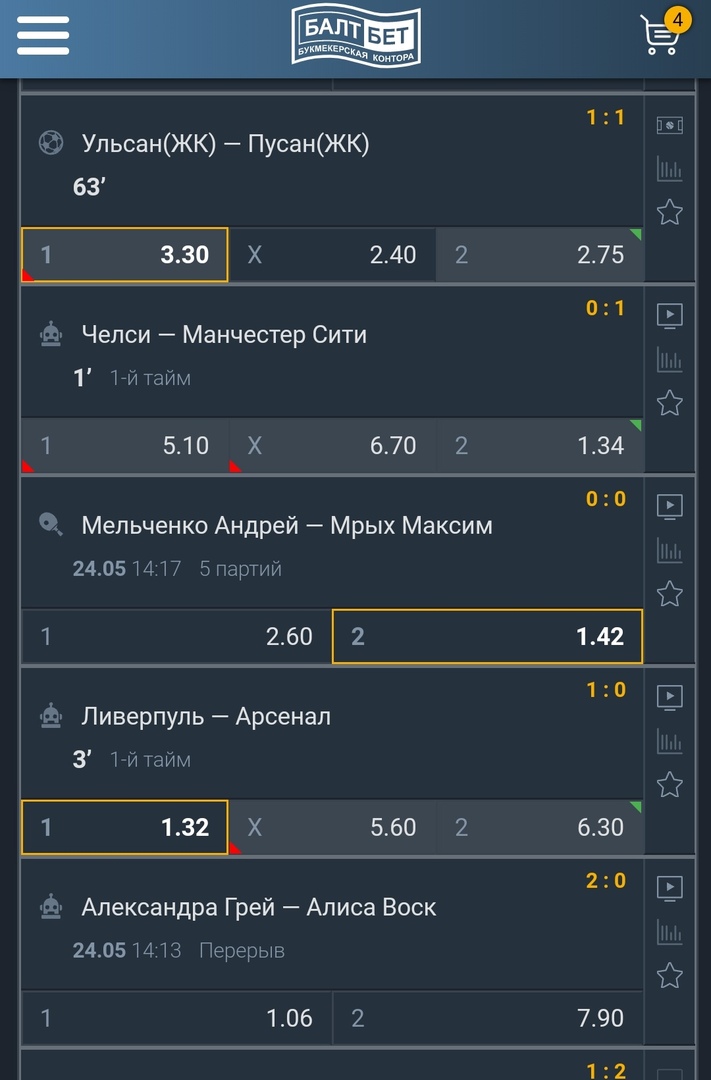Image resolution: width=711 pixels, height=1080 pixels.
Task: Deselect the 3.30 odds on Ульсан win
Action: [124, 255]
